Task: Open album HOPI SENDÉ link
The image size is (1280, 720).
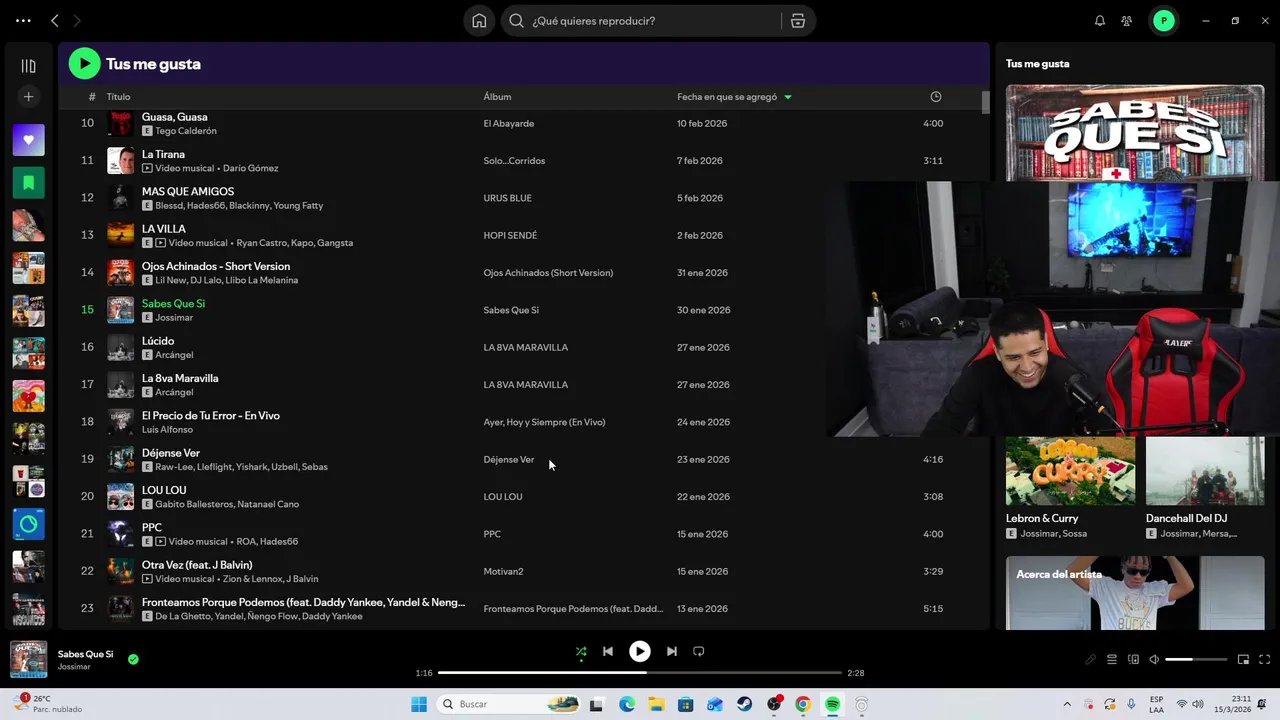Action: [x=510, y=236]
